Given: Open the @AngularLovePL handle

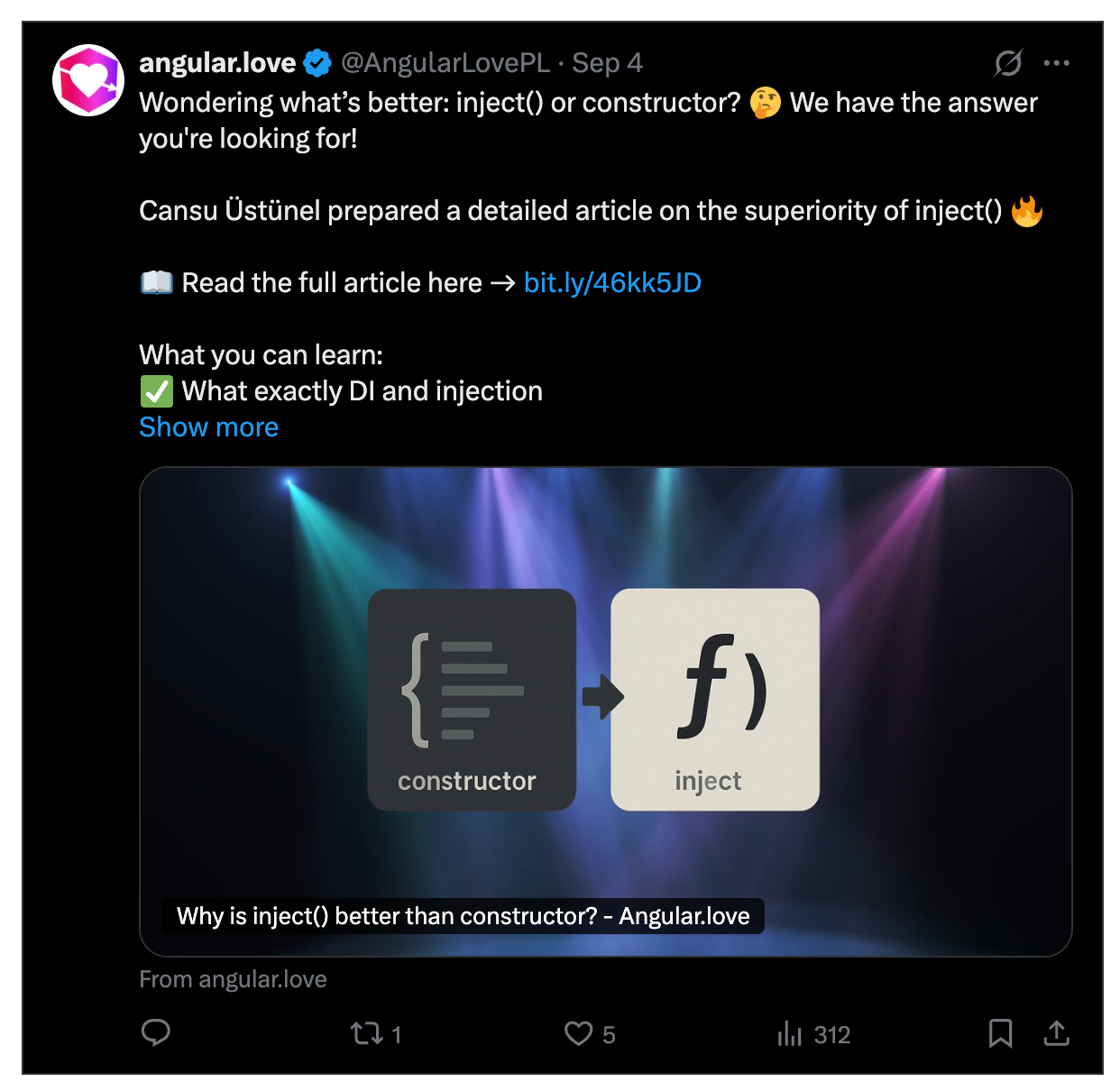Looking at the screenshot, I should [x=445, y=63].
